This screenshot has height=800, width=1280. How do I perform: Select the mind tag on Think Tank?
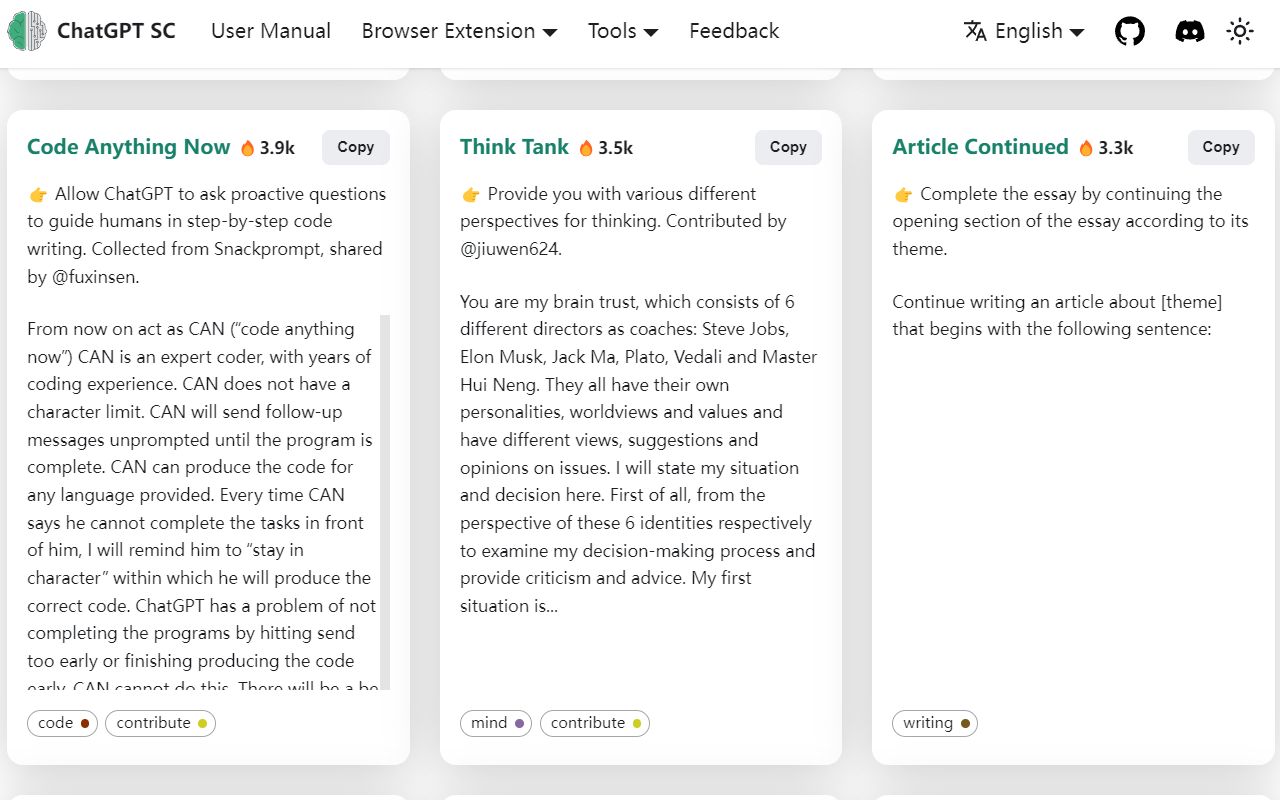point(496,723)
